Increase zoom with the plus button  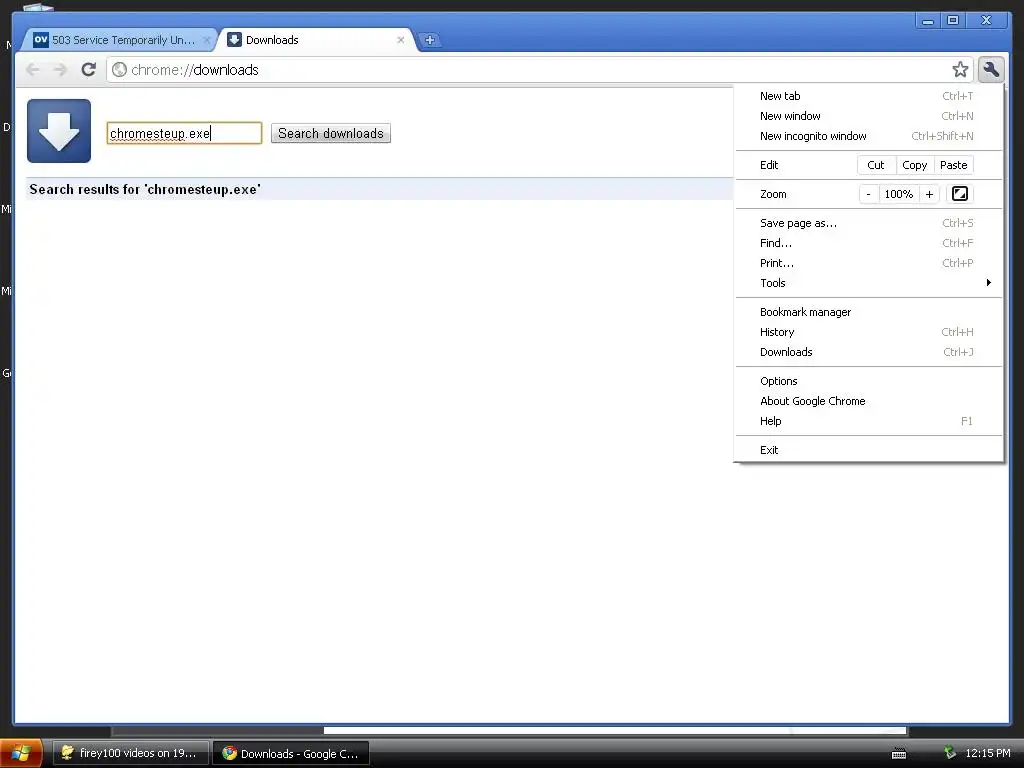[x=929, y=194]
